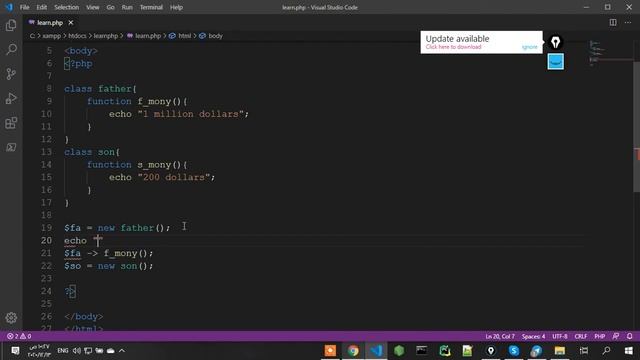Click the '$so = new son();' line
The height and width of the screenshot is (360, 640).
tap(109, 266)
